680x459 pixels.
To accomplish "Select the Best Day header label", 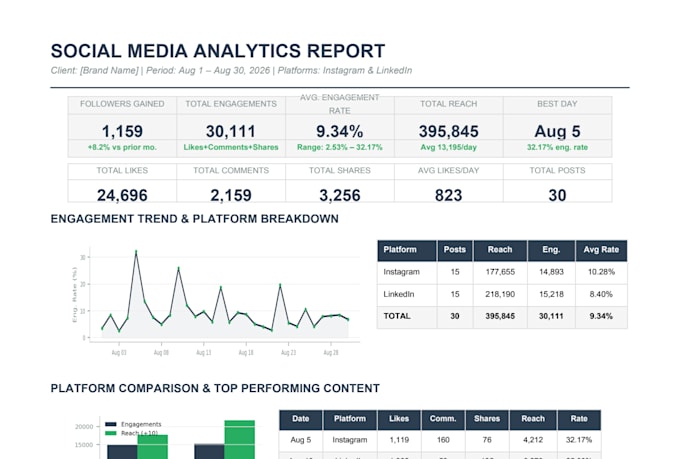I will click(557, 104).
